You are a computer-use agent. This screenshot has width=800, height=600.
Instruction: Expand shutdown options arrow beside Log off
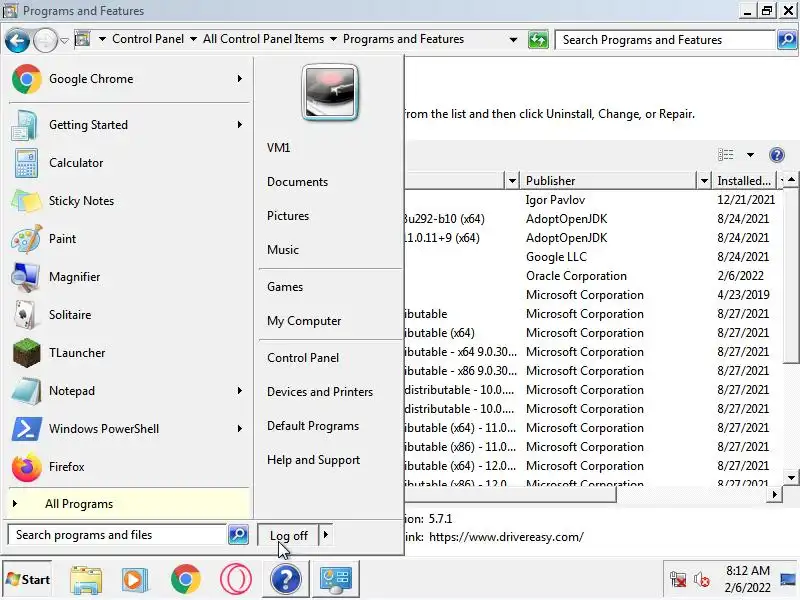point(326,535)
